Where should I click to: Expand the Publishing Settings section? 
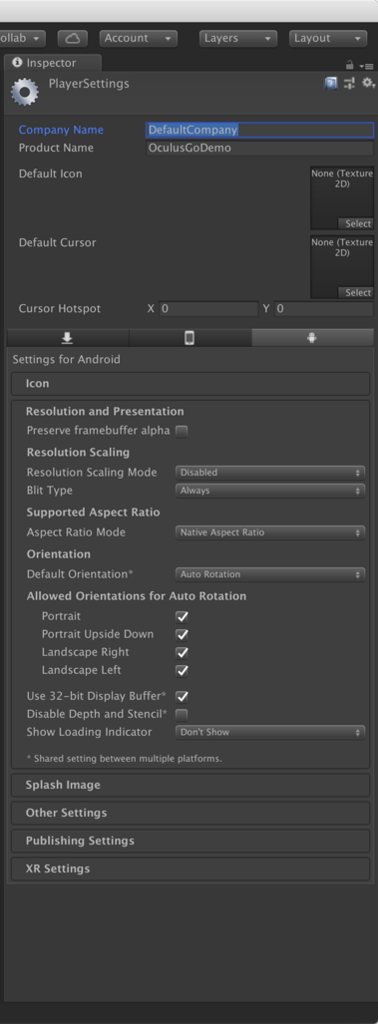(191, 840)
